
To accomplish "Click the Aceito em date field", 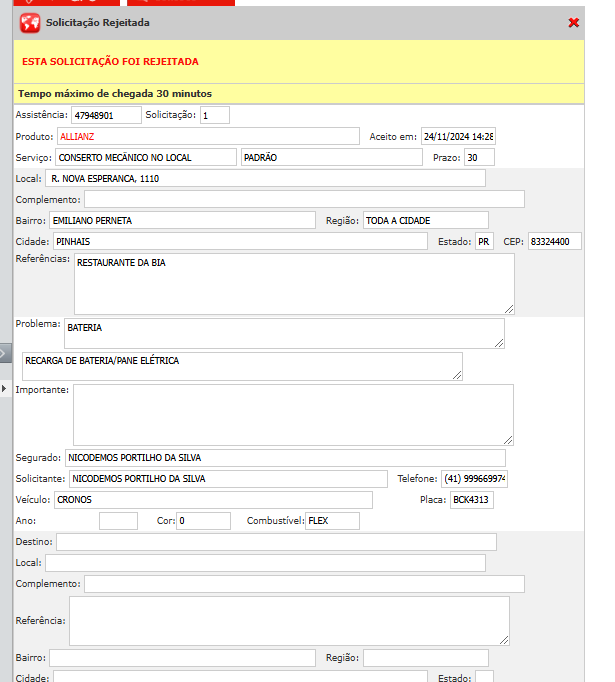I will pyautogui.click(x=458, y=136).
